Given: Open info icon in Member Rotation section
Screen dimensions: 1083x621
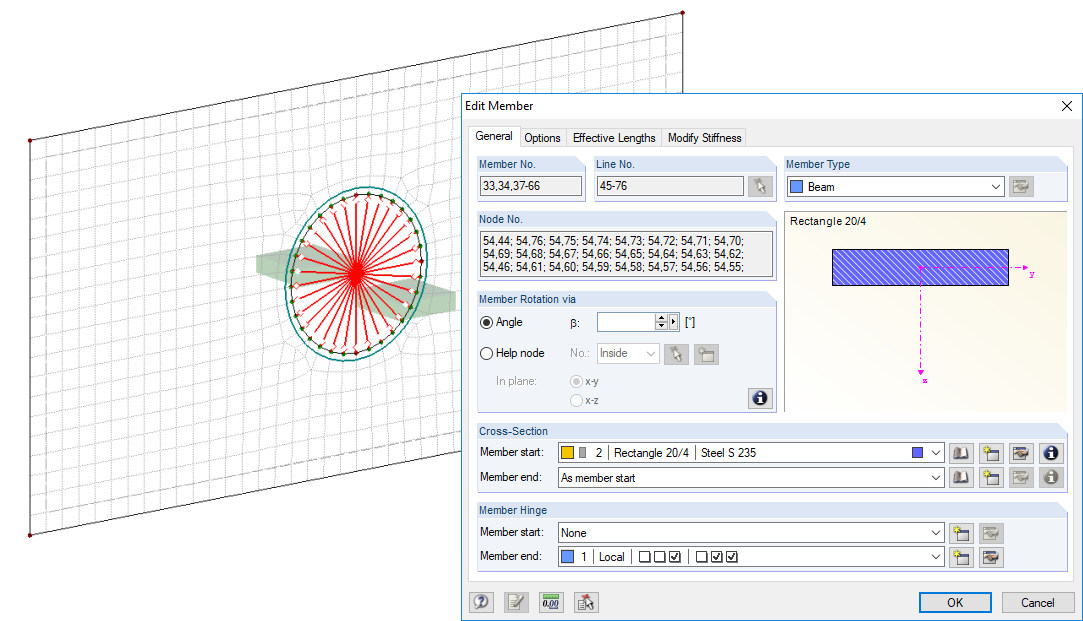Looking at the screenshot, I should [x=760, y=398].
